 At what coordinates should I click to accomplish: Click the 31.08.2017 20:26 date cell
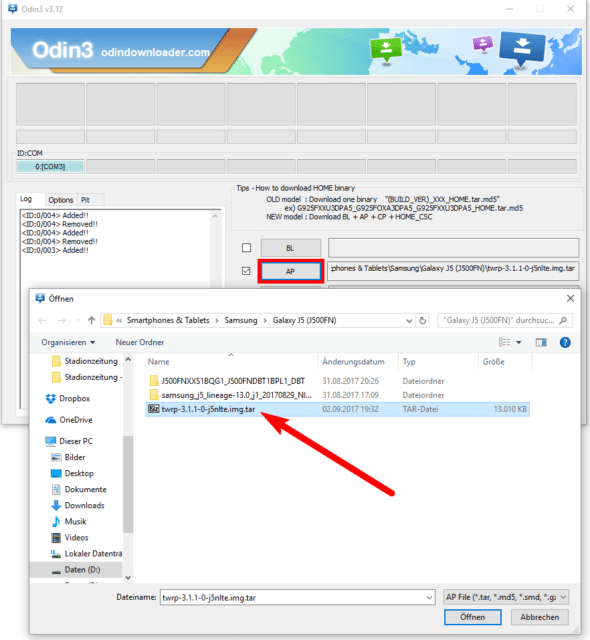pos(350,381)
